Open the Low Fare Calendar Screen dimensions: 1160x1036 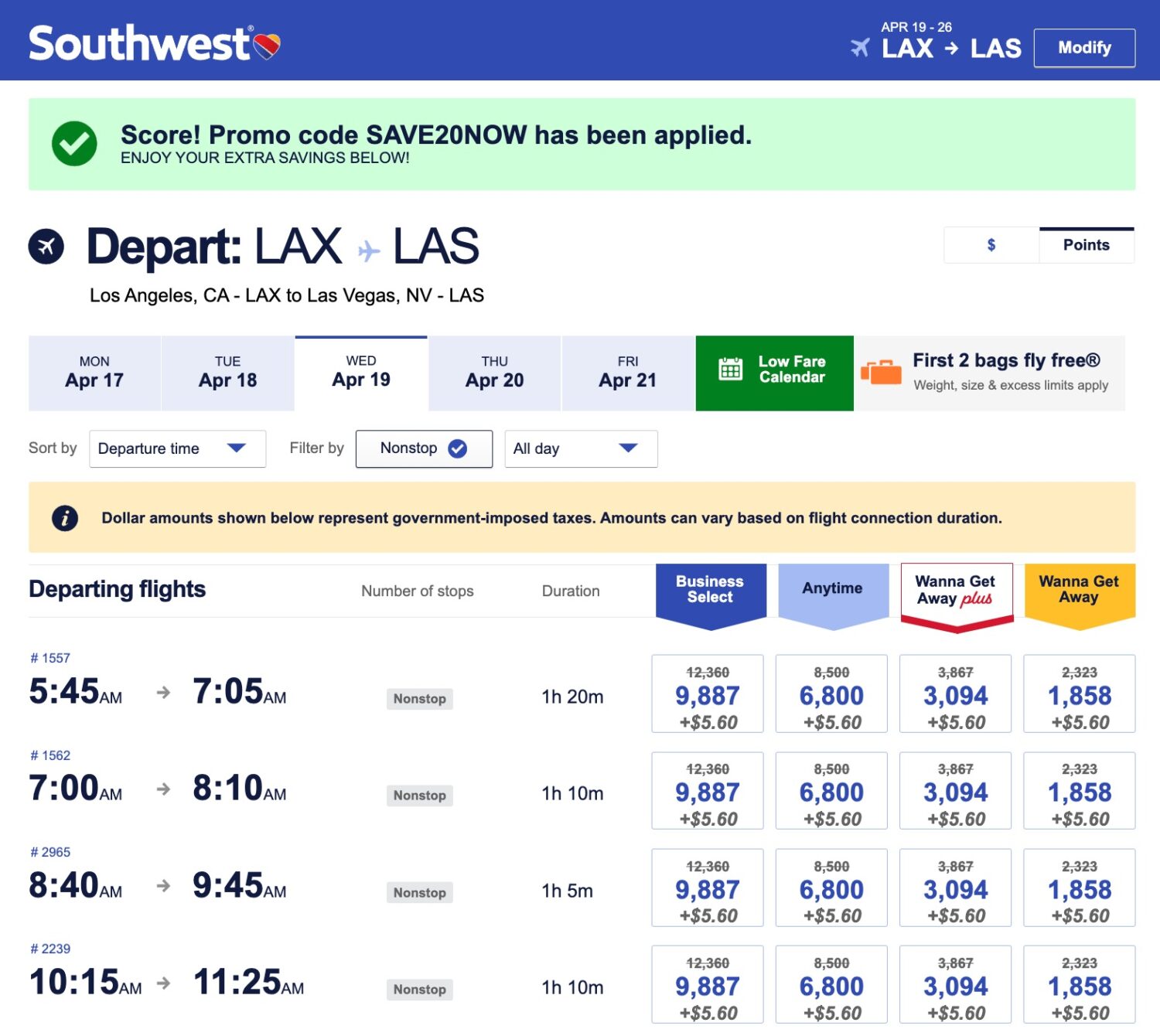[773, 372]
